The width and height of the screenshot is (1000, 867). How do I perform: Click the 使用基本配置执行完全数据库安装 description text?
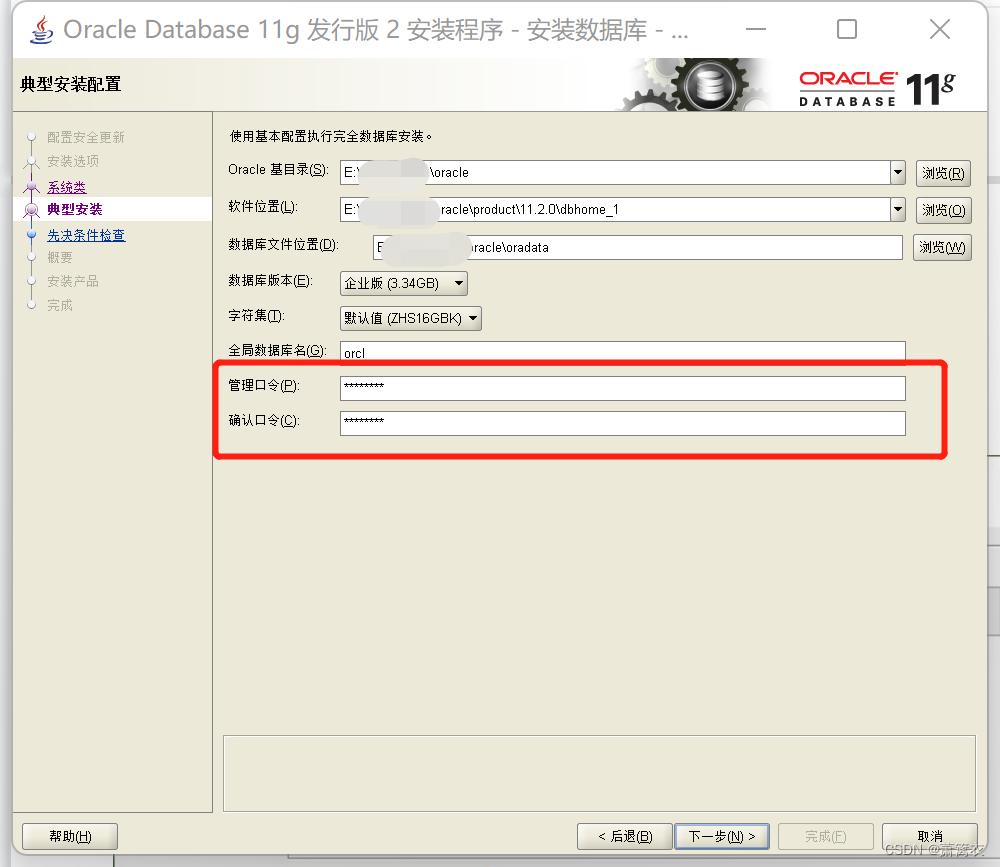point(331,136)
